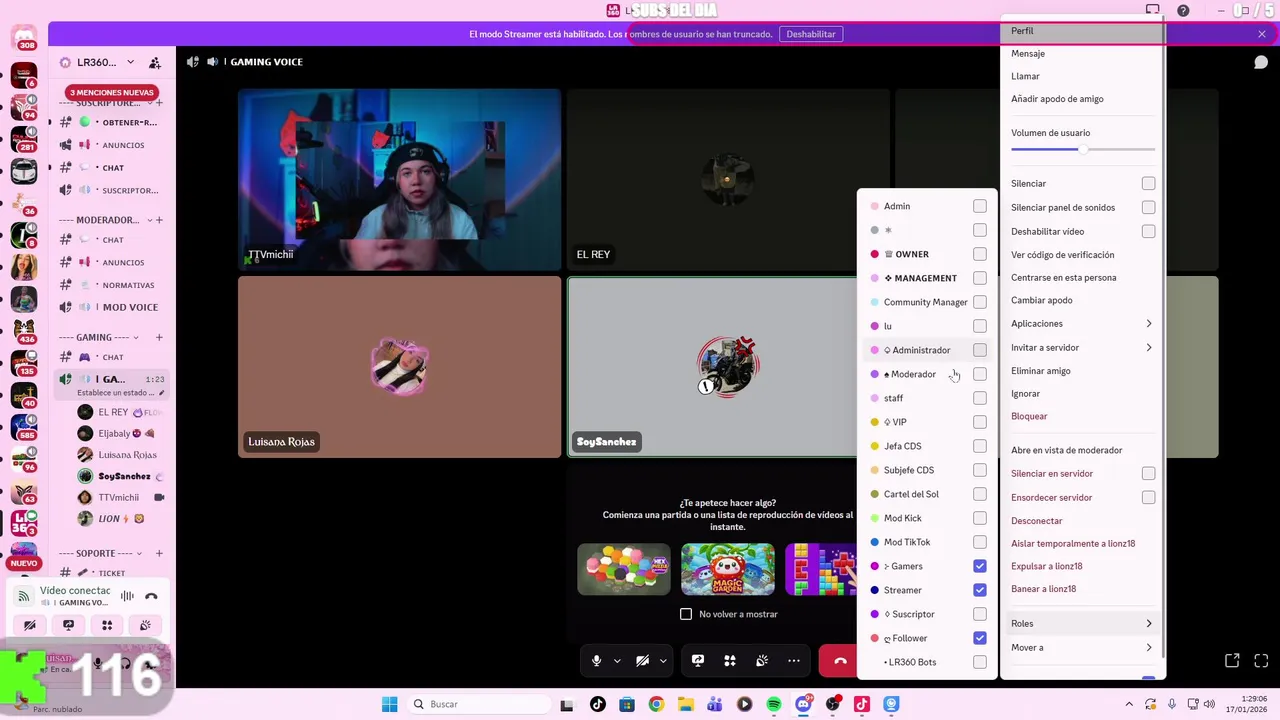The image size is (1280, 720).
Task: Select Perfil in the user context menu
Action: 1081,31
